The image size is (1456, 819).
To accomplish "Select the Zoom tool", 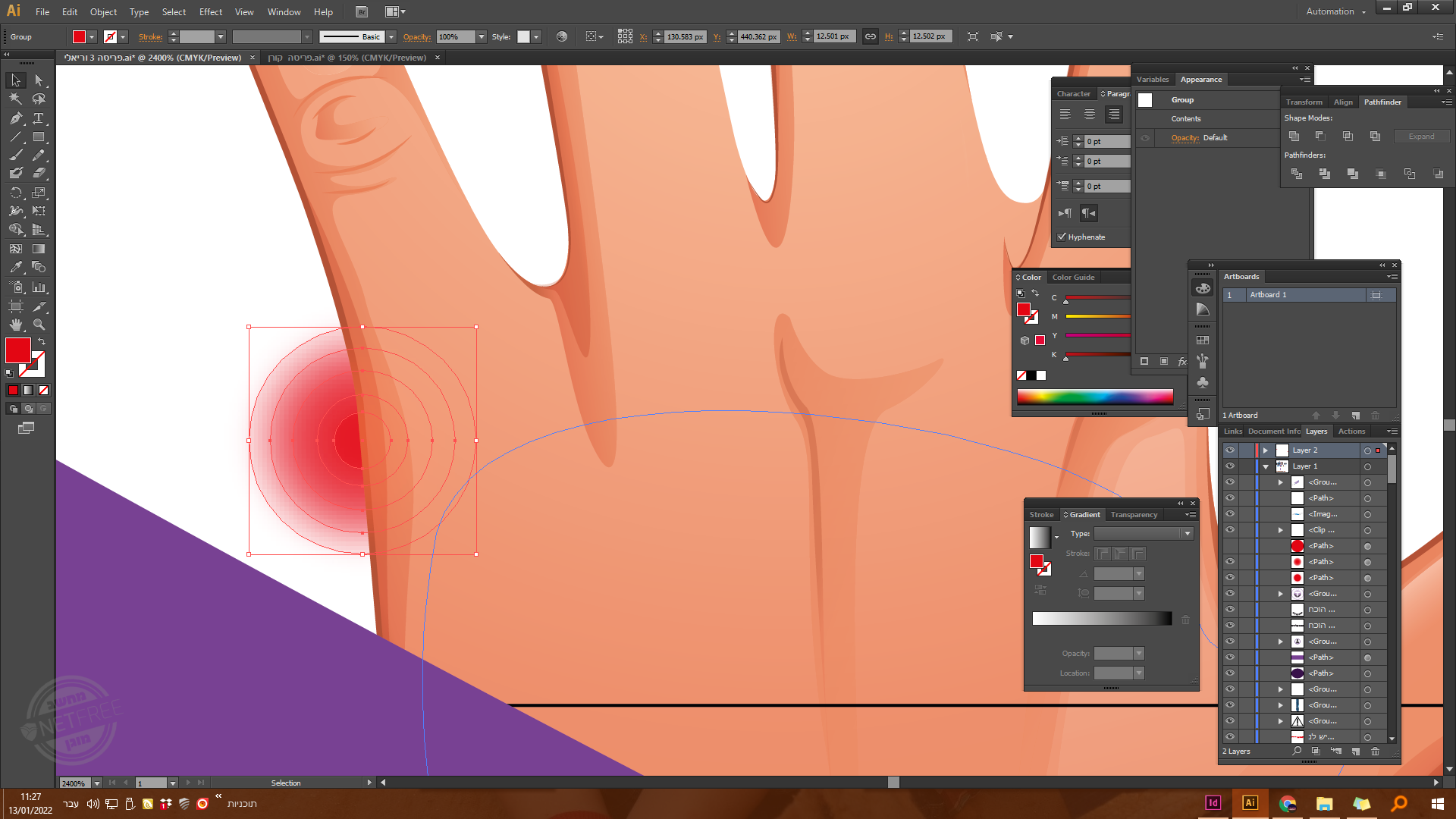I will [39, 325].
